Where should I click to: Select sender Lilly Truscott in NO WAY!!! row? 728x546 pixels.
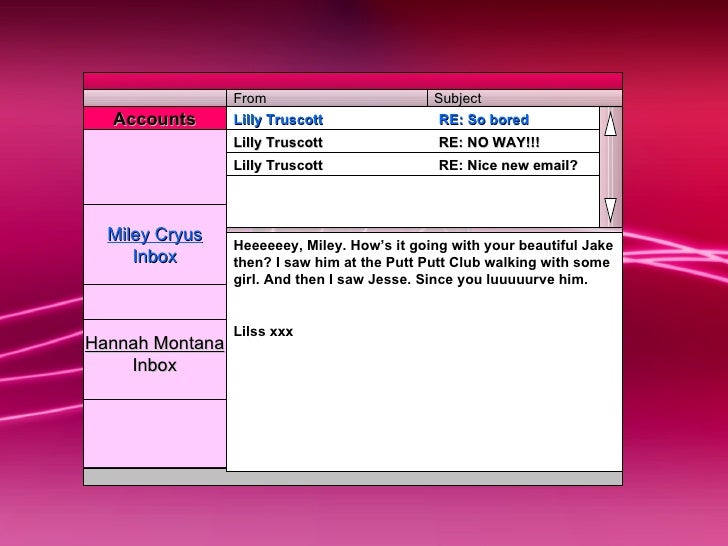point(278,142)
